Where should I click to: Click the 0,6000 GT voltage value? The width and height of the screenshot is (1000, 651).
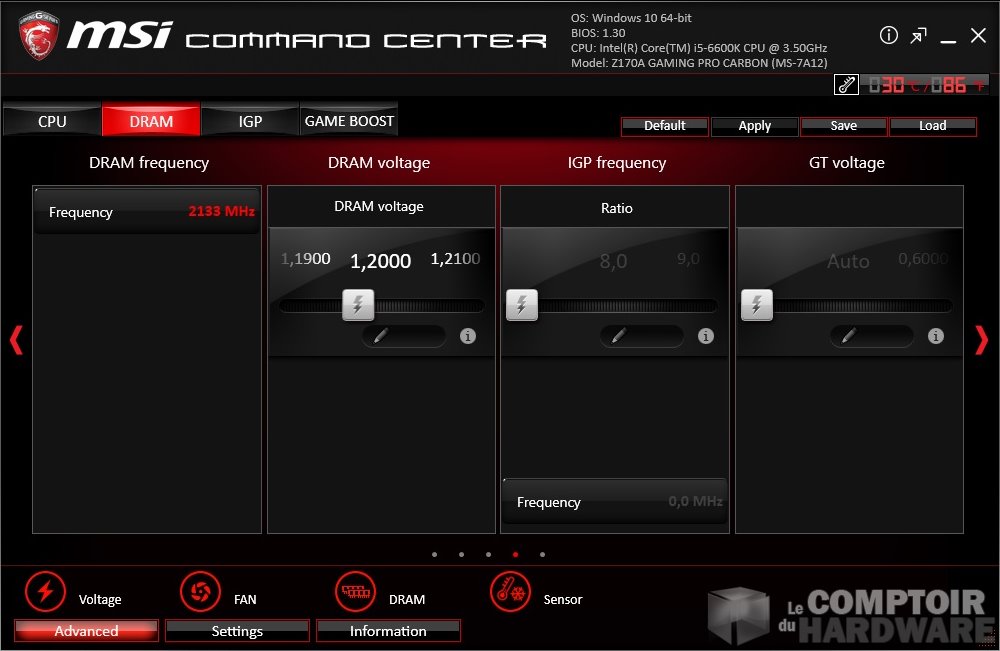click(x=923, y=259)
